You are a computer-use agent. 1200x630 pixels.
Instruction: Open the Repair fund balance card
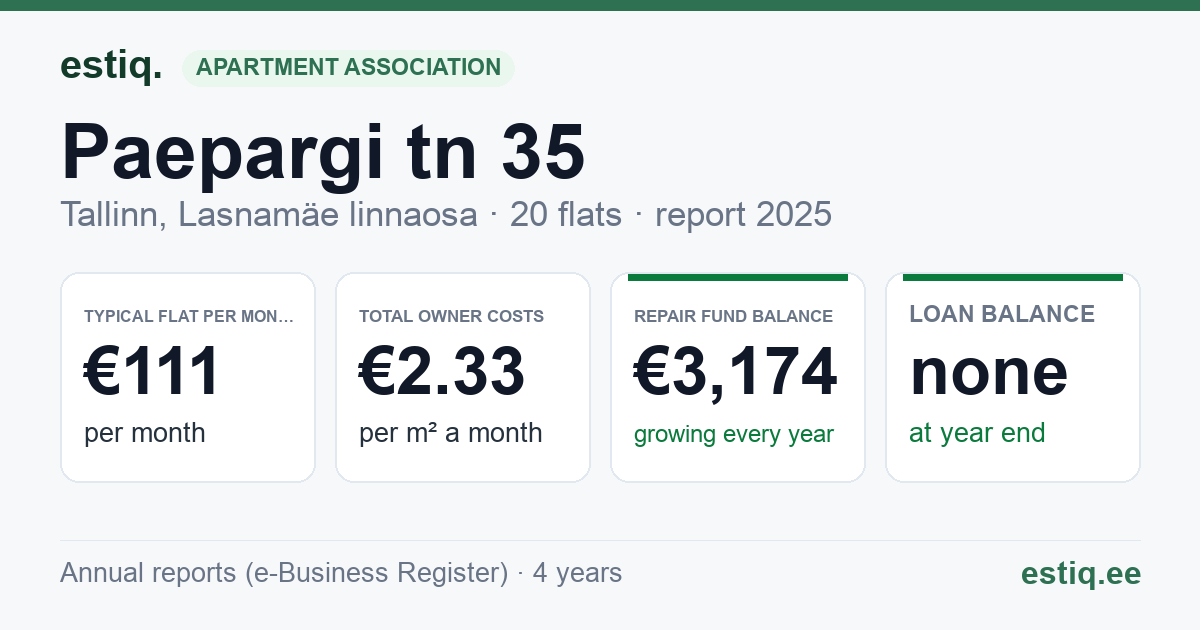738,377
